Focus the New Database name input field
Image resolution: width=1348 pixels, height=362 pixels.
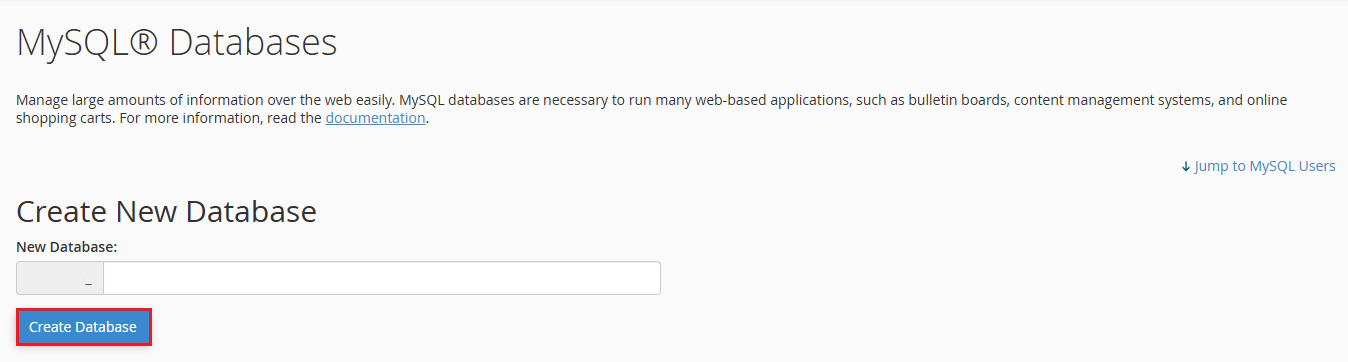click(x=382, y=278)
